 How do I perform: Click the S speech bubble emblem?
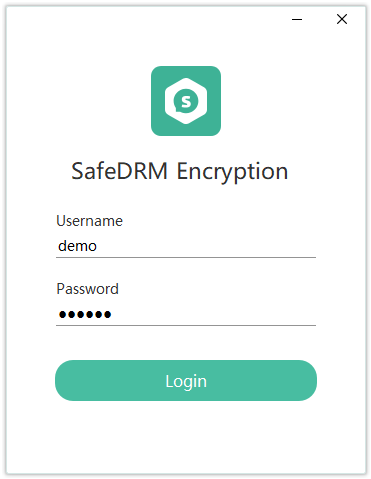[186, 101]
